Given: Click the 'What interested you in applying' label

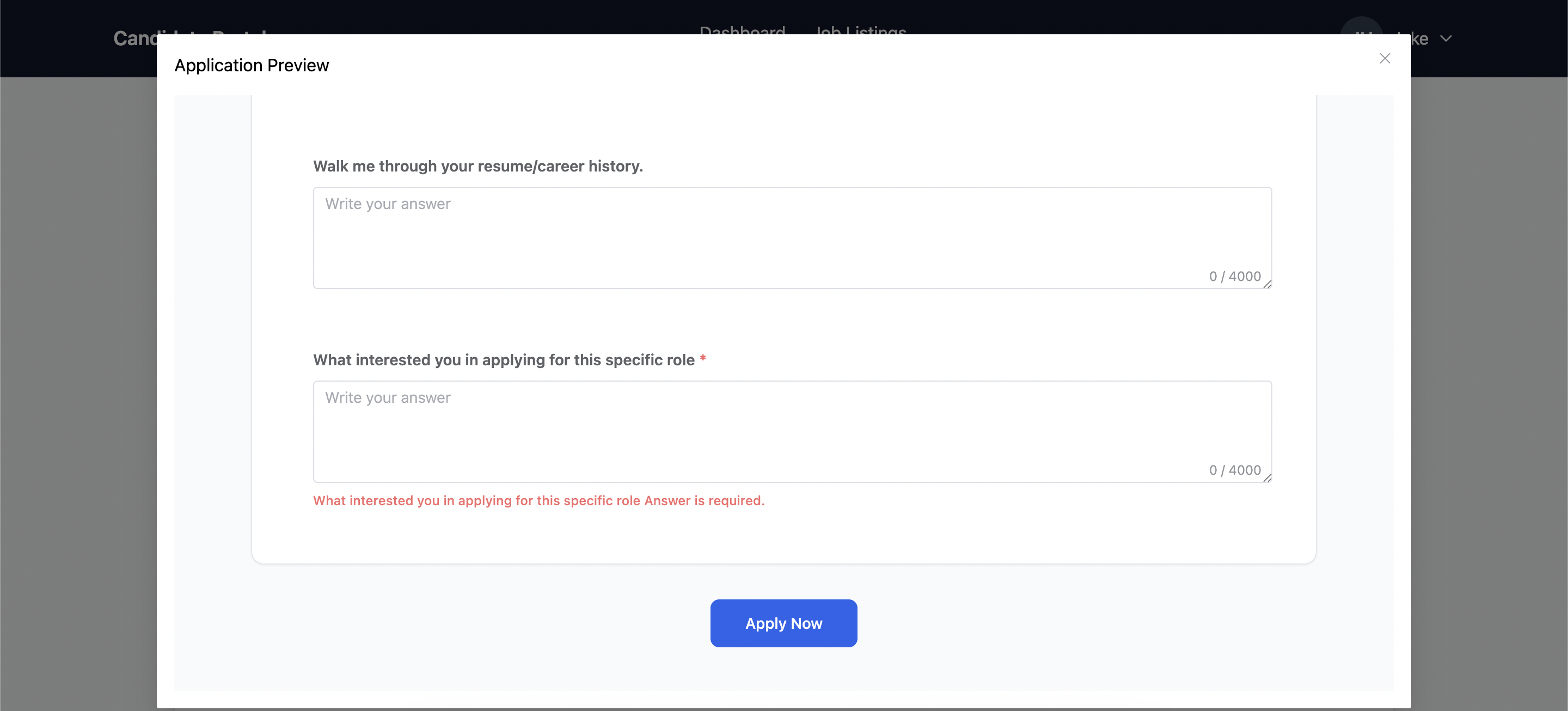Looking at the screenshot, I should pos(504,360).
